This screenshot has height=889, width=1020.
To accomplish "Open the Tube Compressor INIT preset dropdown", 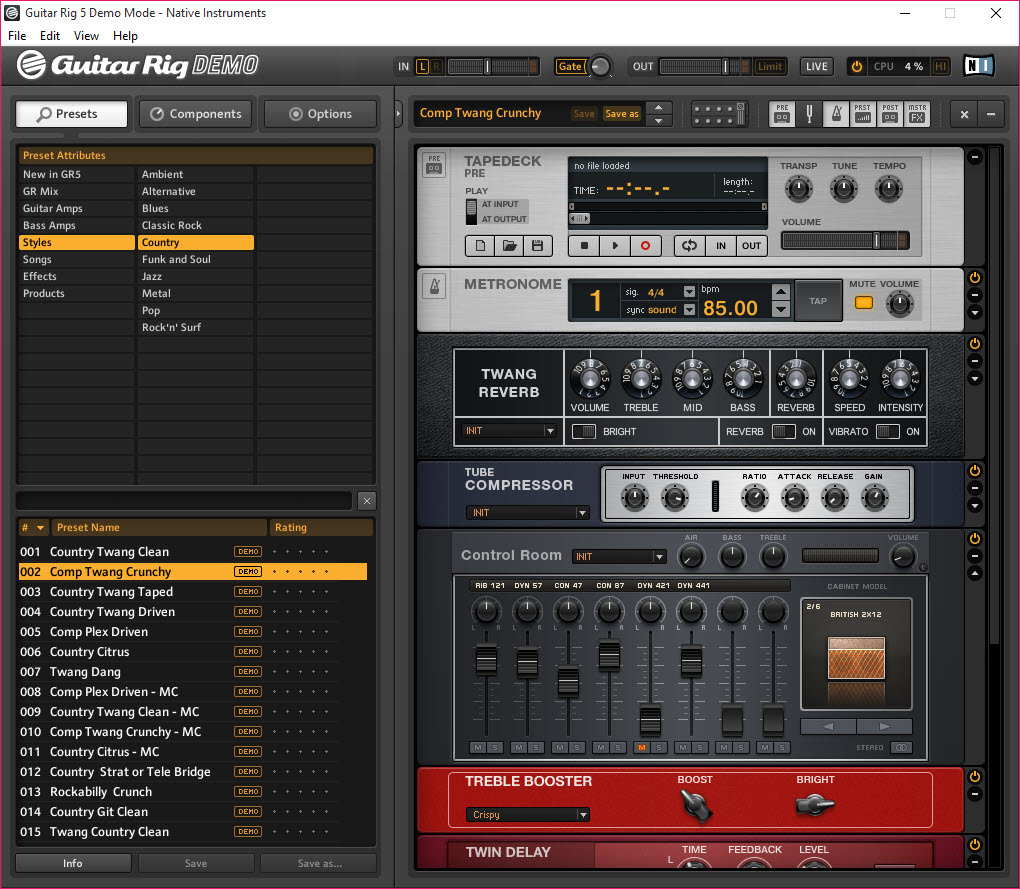I will click(x=527, y=512).
